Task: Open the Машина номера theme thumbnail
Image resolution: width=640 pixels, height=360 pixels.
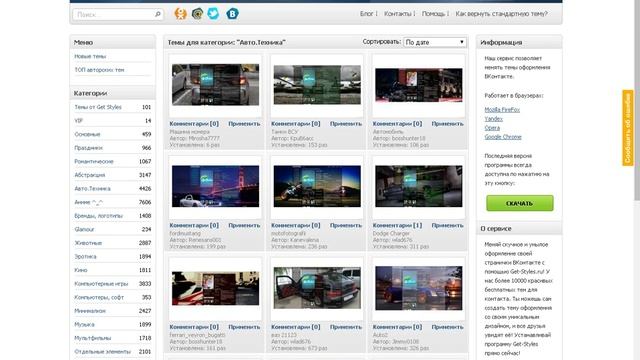Action: (215, 84)
